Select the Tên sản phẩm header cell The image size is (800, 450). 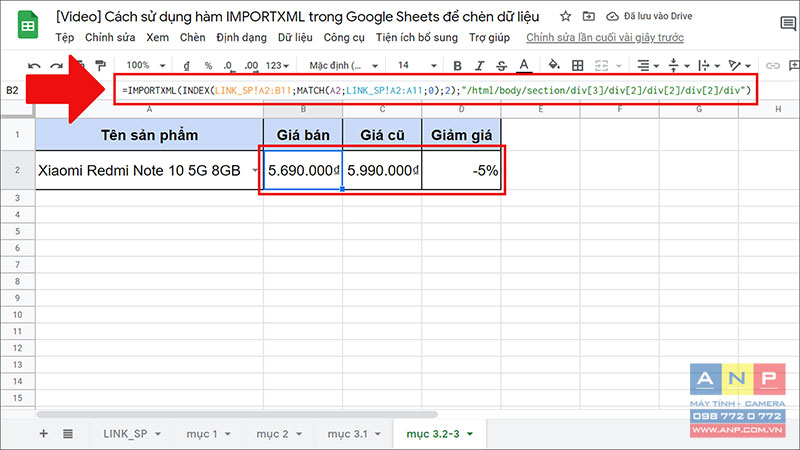point(149,135)
